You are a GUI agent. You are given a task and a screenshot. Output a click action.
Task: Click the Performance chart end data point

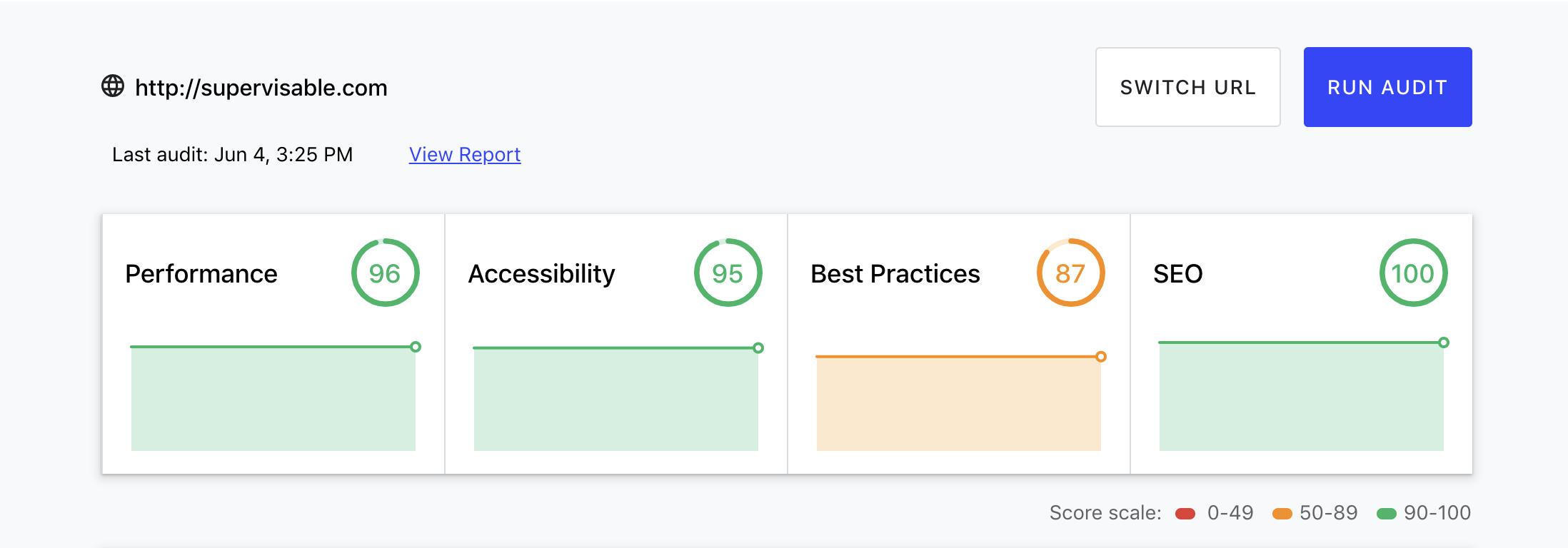416,347
